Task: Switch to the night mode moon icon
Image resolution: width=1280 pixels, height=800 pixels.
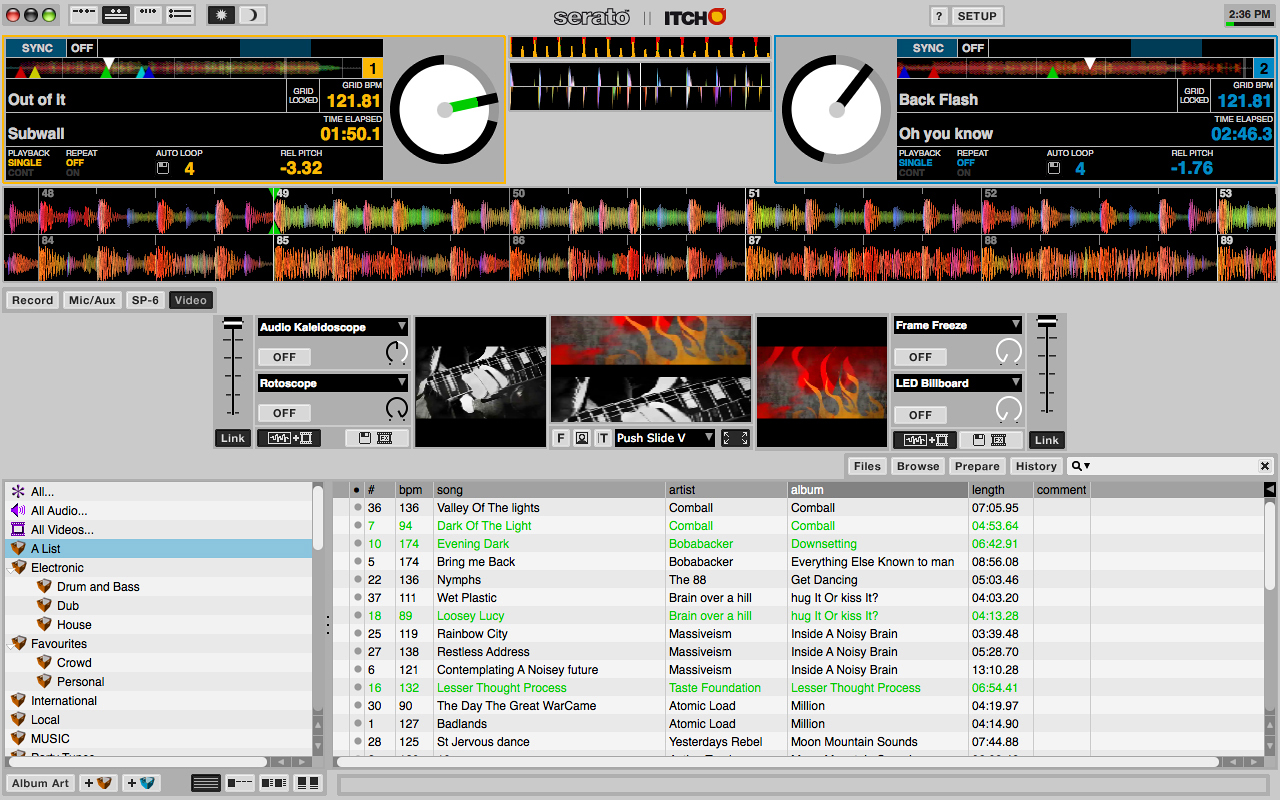Action: coord(253,15)
